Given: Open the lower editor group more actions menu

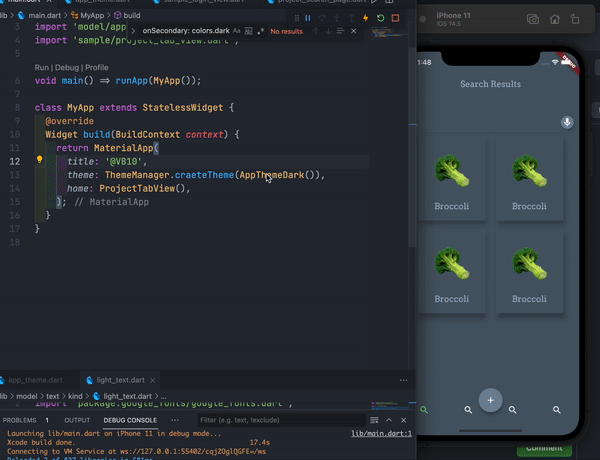Looking at the screenshot, I should [x=403, y=380].
